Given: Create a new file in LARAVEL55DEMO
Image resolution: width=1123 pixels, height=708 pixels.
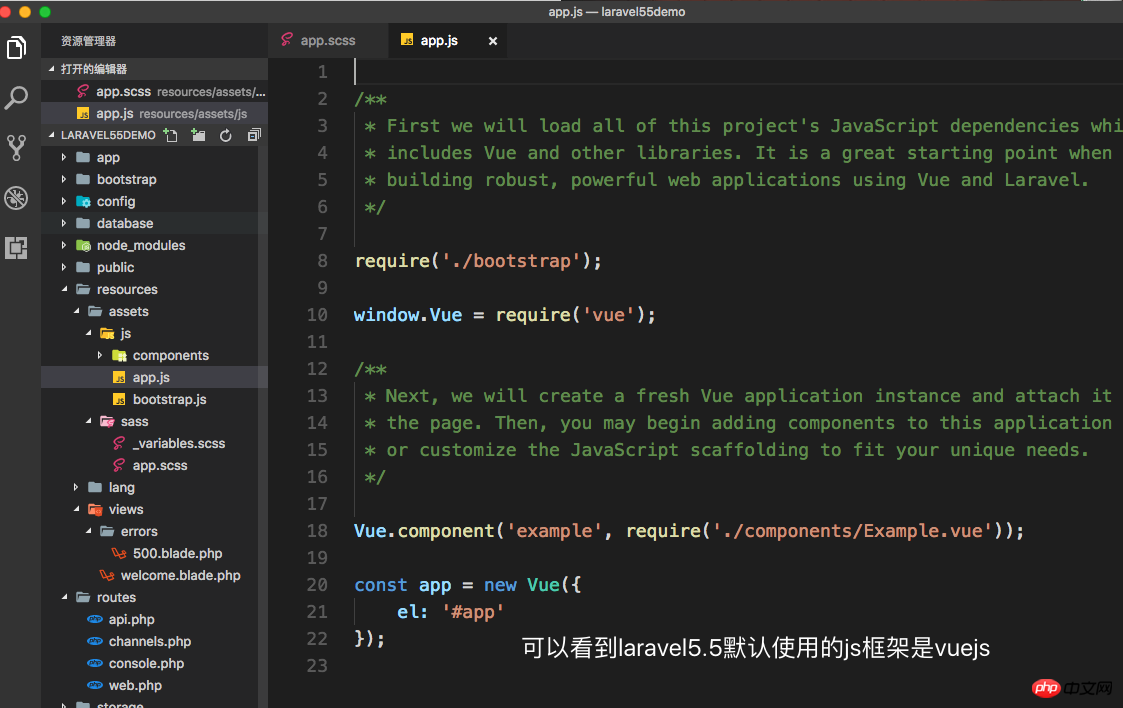Looking at the screenshot, I should (x=170, y=135).
